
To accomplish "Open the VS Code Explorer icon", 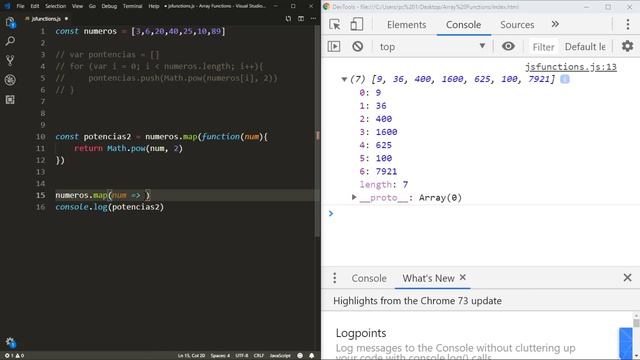I will [10, 22].
